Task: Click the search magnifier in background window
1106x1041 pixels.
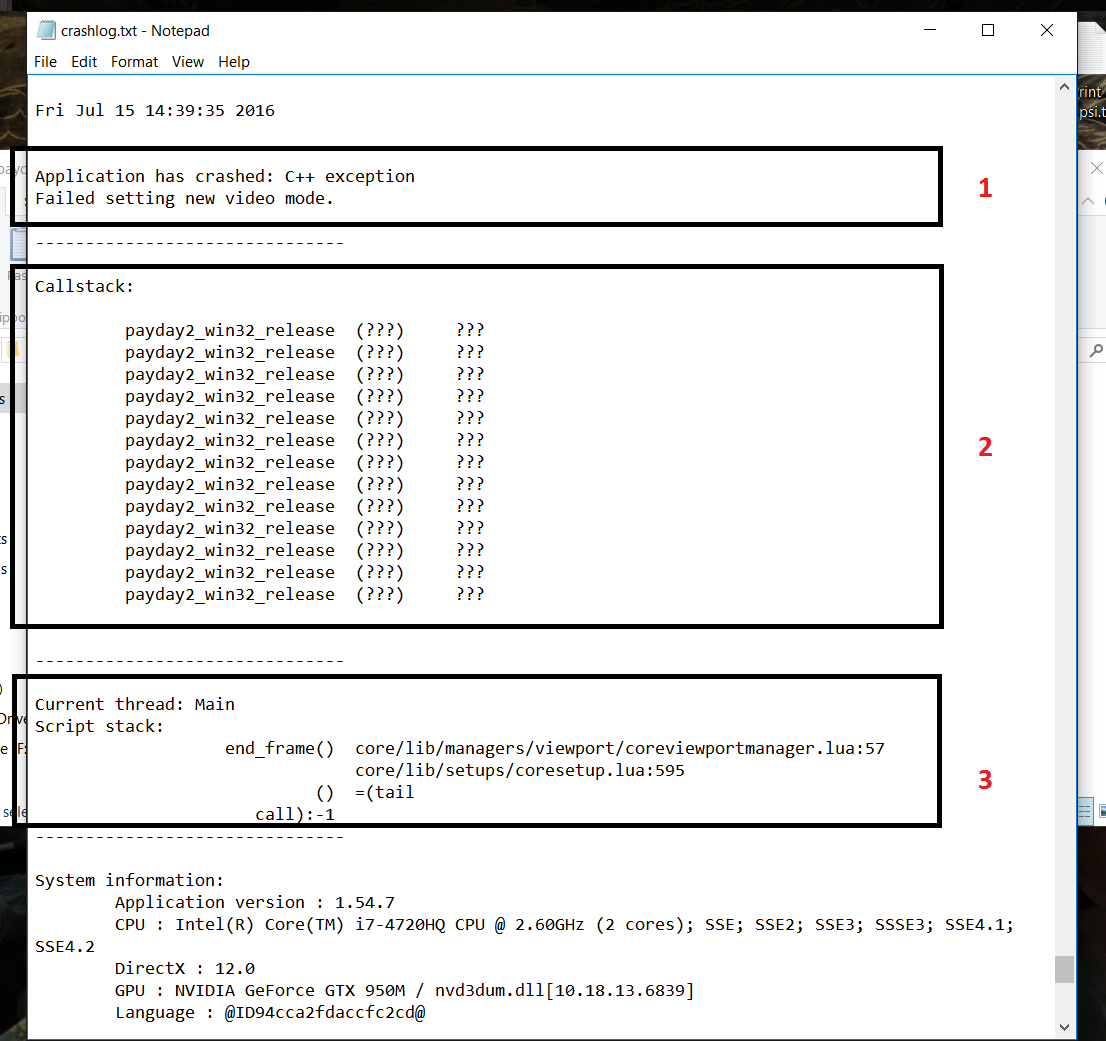Action: tap(1095, 350)
